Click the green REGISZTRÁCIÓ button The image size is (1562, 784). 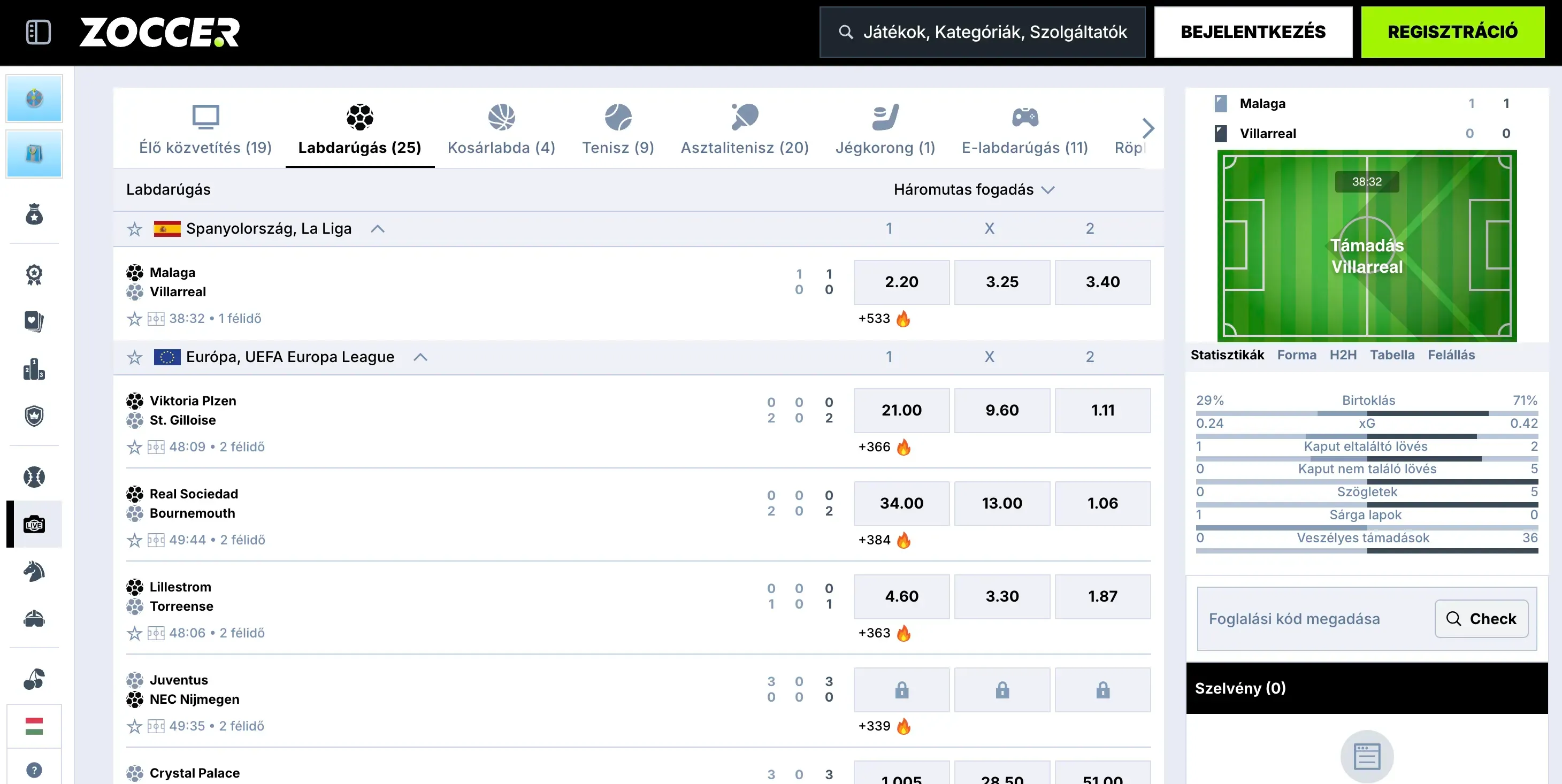(x=1453, y=32)
